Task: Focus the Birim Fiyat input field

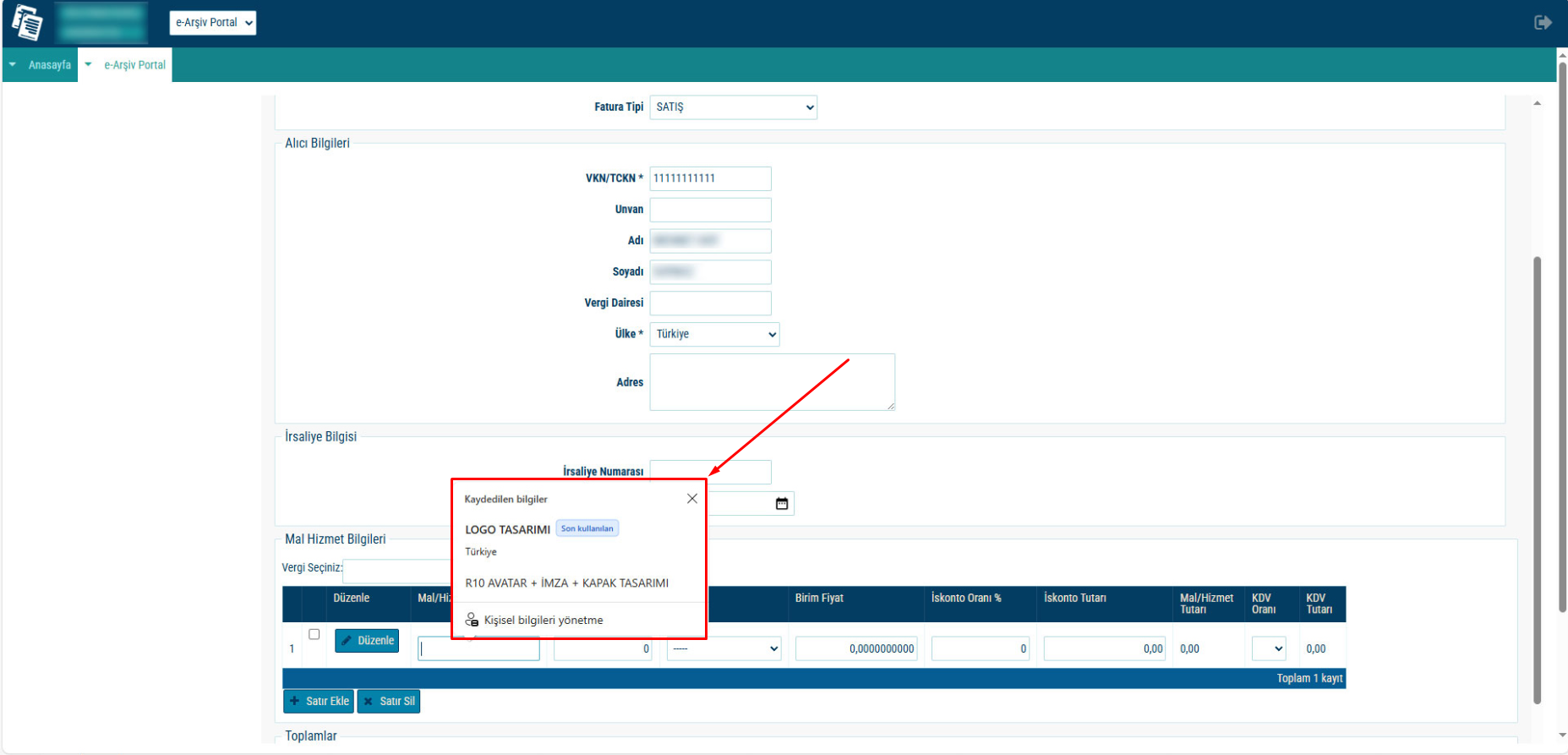Action: pyautogui.click(x=856, y=648)
